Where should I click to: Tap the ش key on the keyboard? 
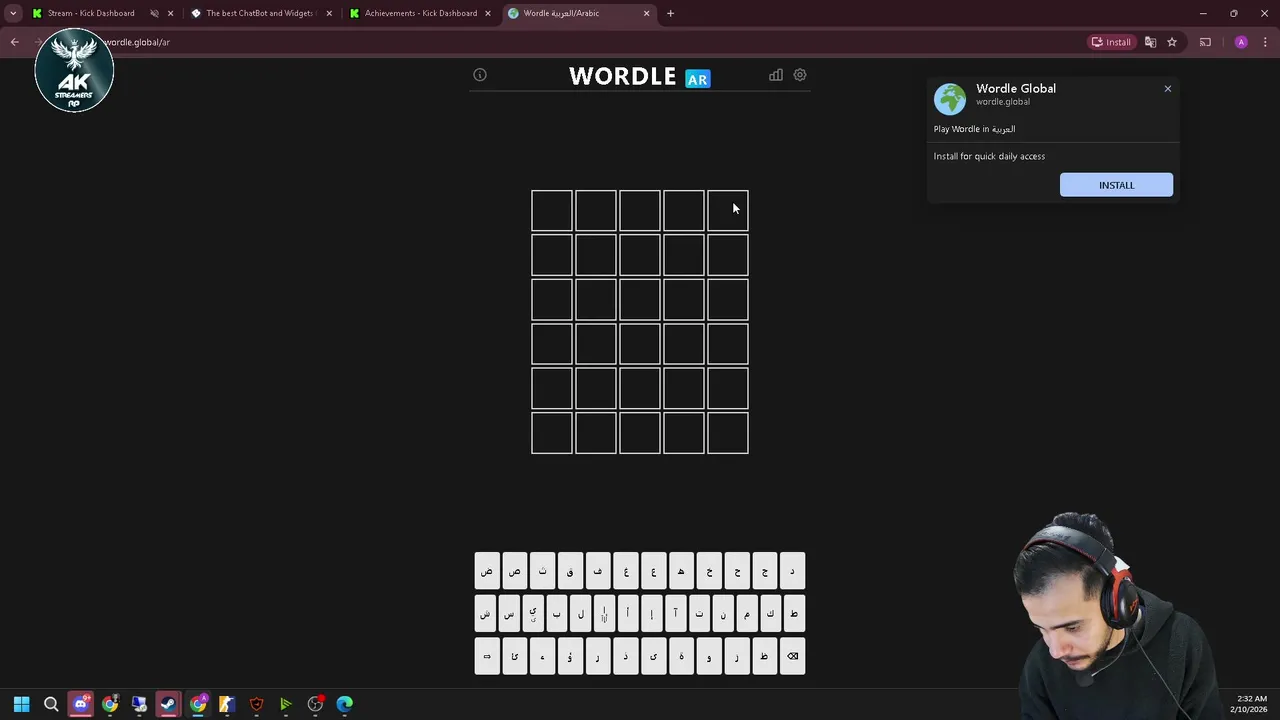point(485,614)
